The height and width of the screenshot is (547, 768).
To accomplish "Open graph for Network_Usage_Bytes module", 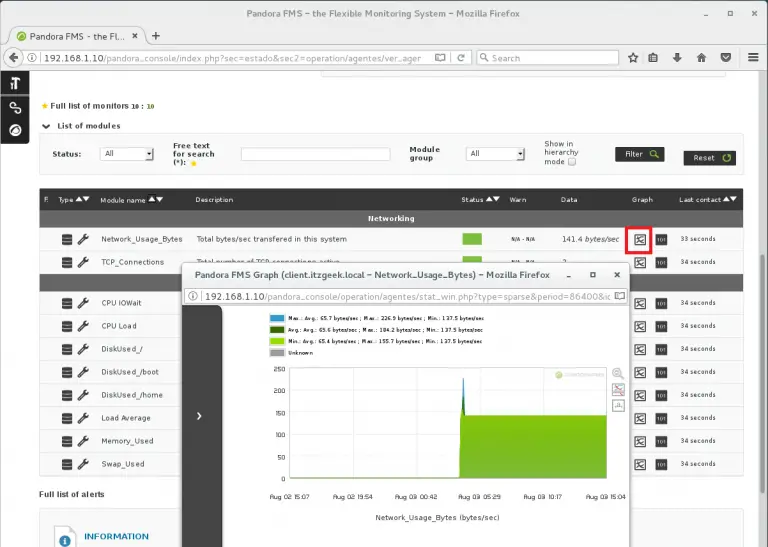I will click(x=639, y=240).
